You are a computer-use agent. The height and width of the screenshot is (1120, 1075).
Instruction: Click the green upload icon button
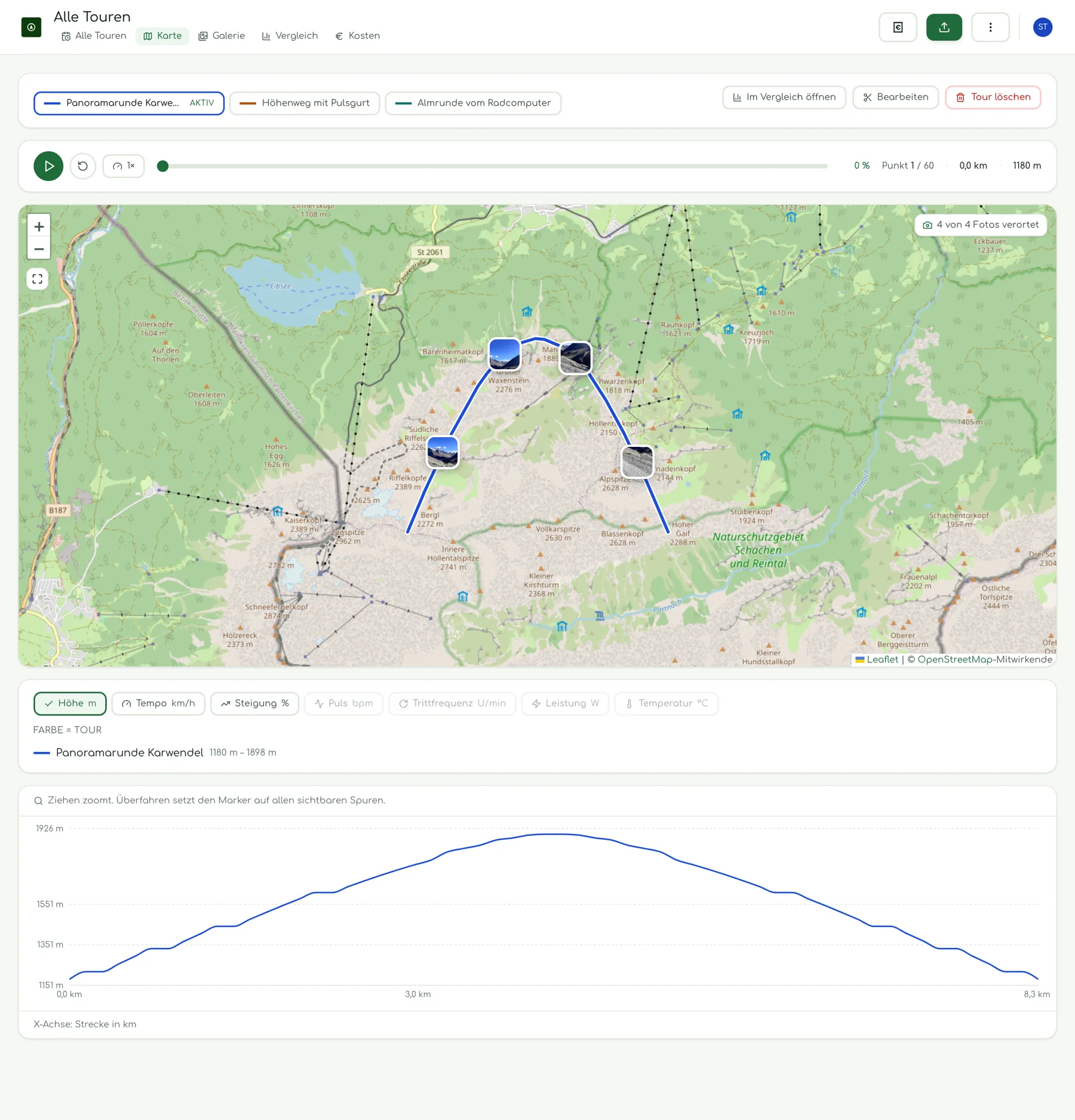coord(944,27)
